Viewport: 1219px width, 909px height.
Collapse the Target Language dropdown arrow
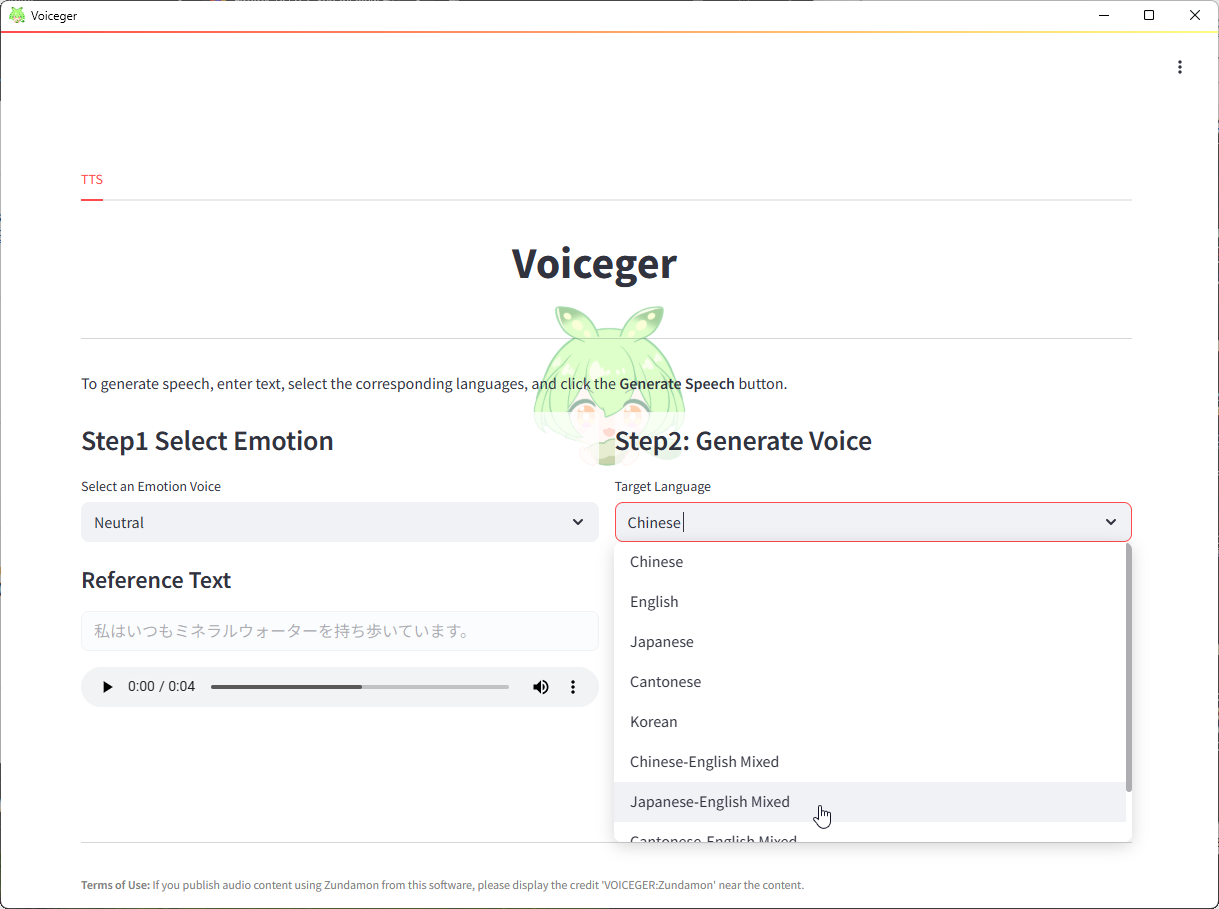click(x=1111, y=522)
